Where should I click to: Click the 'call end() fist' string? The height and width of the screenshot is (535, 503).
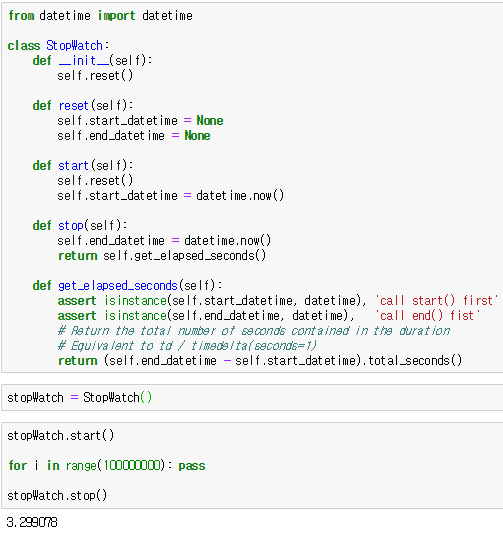coord(428,316)
